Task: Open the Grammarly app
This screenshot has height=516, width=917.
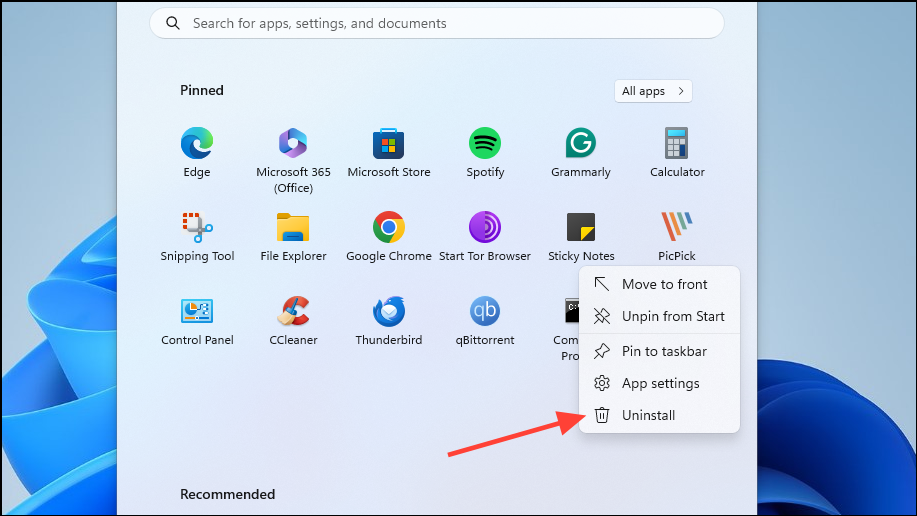Action: [x=581, y=153]
